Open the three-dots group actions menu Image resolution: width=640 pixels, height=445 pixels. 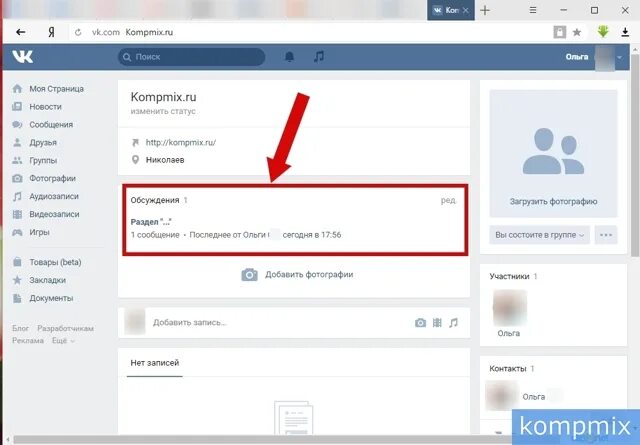(606, 235)
